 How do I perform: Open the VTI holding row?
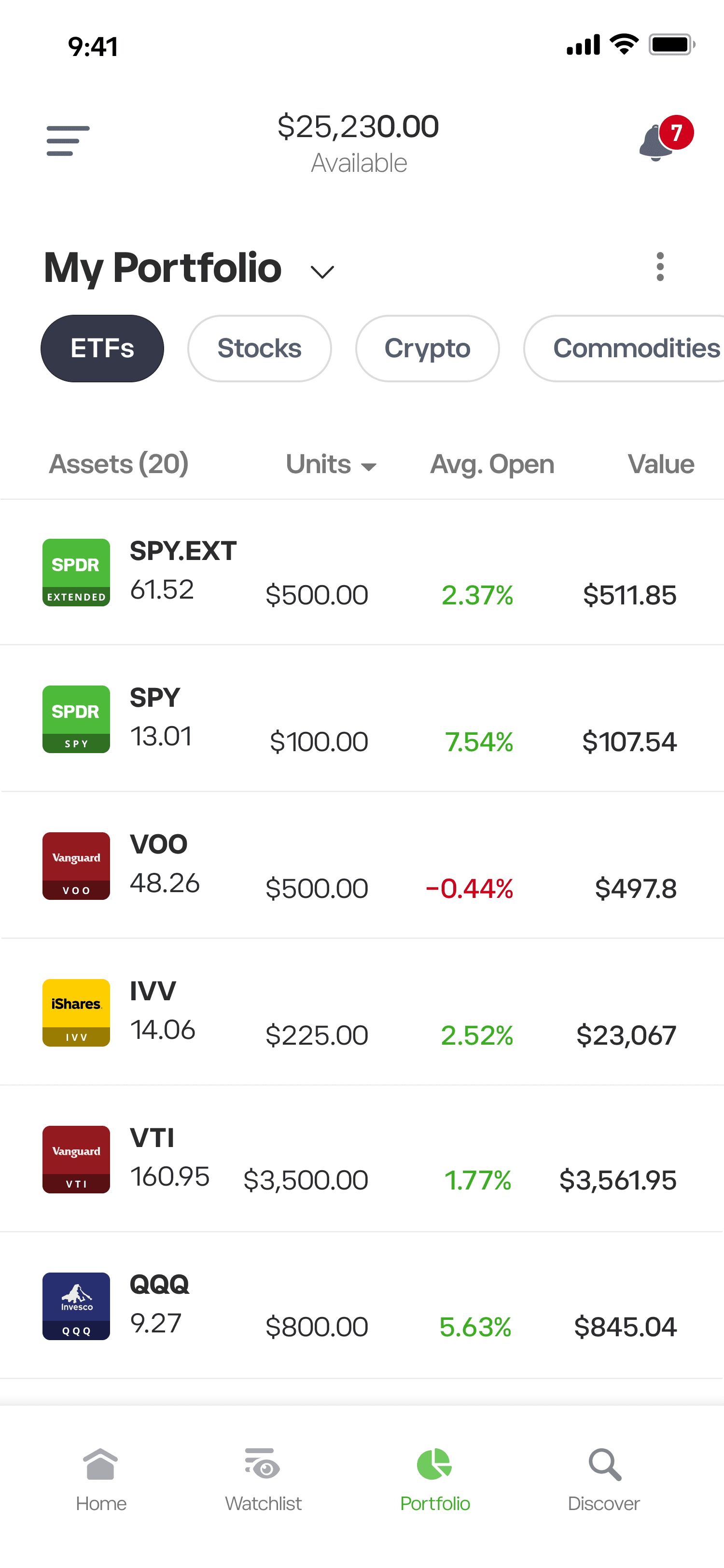tap(362, 1159)
